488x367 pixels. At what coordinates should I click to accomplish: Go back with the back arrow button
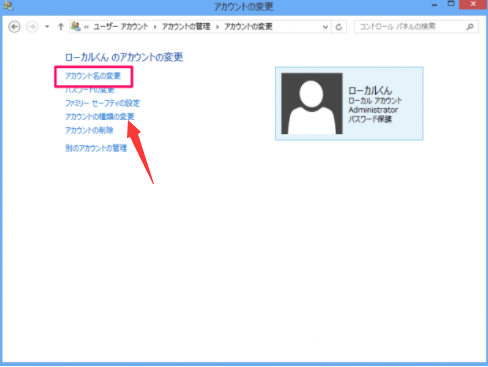pos(14,27)
